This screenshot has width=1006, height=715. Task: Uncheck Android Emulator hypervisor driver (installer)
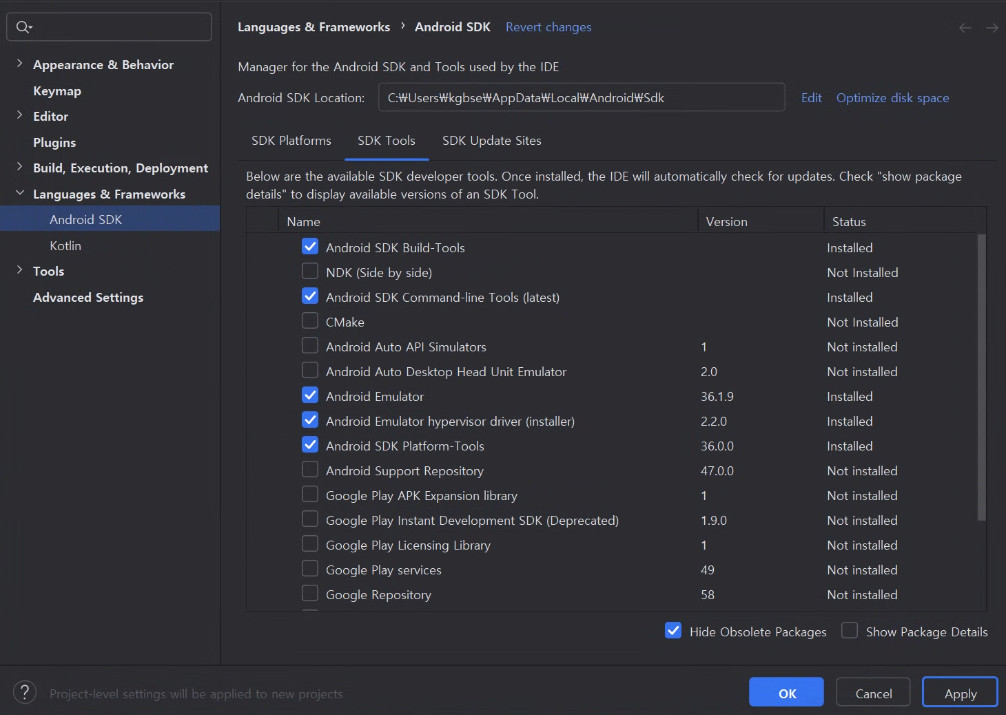[310, 420]
